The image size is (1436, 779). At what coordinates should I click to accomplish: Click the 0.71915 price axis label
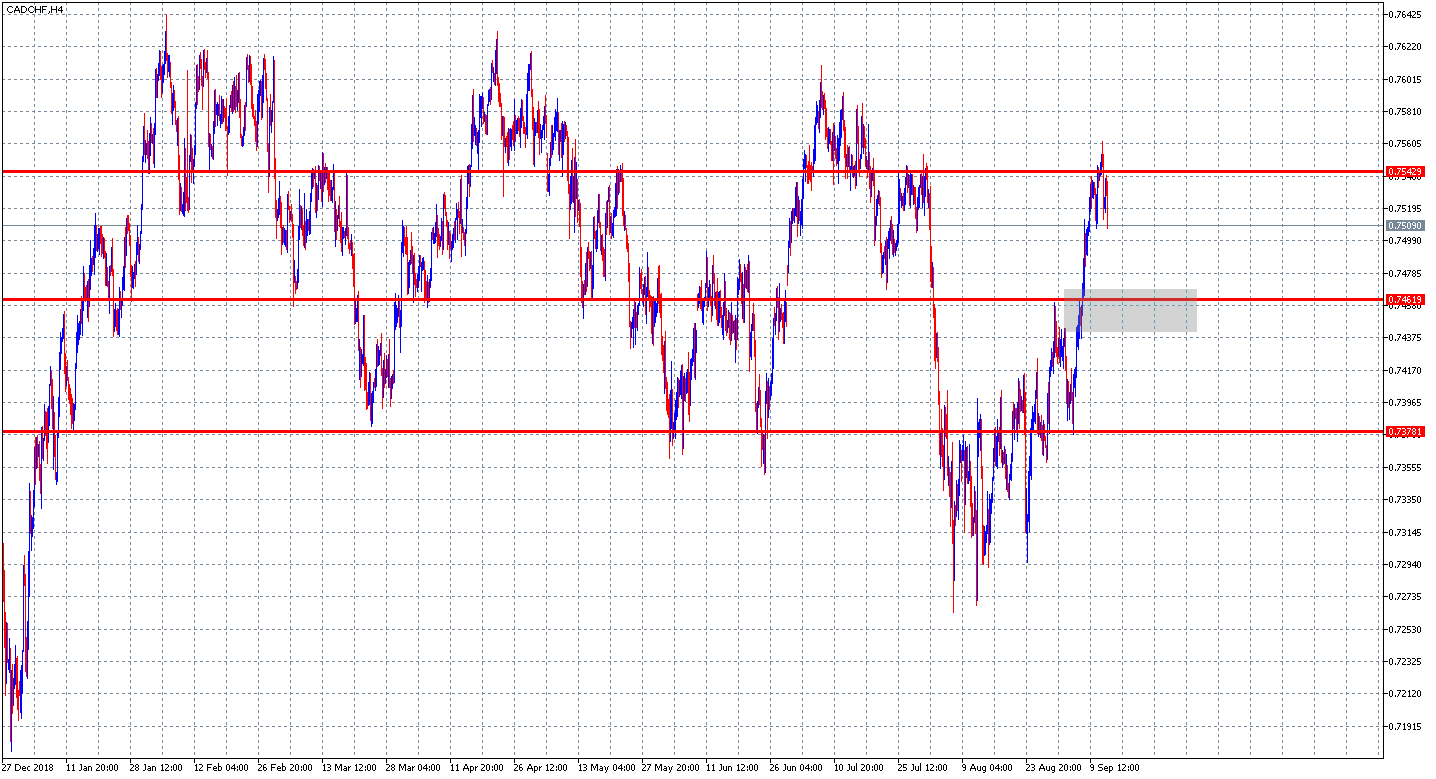pos(1406,727)
